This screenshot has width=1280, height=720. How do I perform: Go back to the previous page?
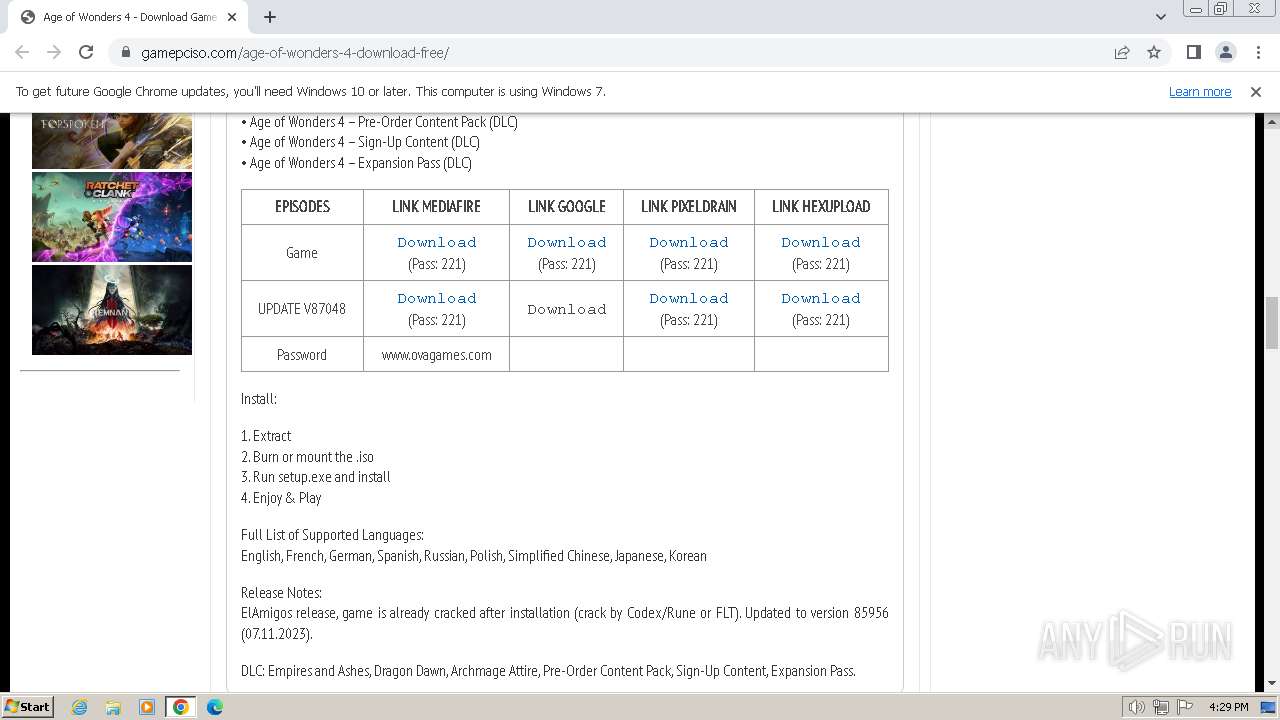click(22, 52)
